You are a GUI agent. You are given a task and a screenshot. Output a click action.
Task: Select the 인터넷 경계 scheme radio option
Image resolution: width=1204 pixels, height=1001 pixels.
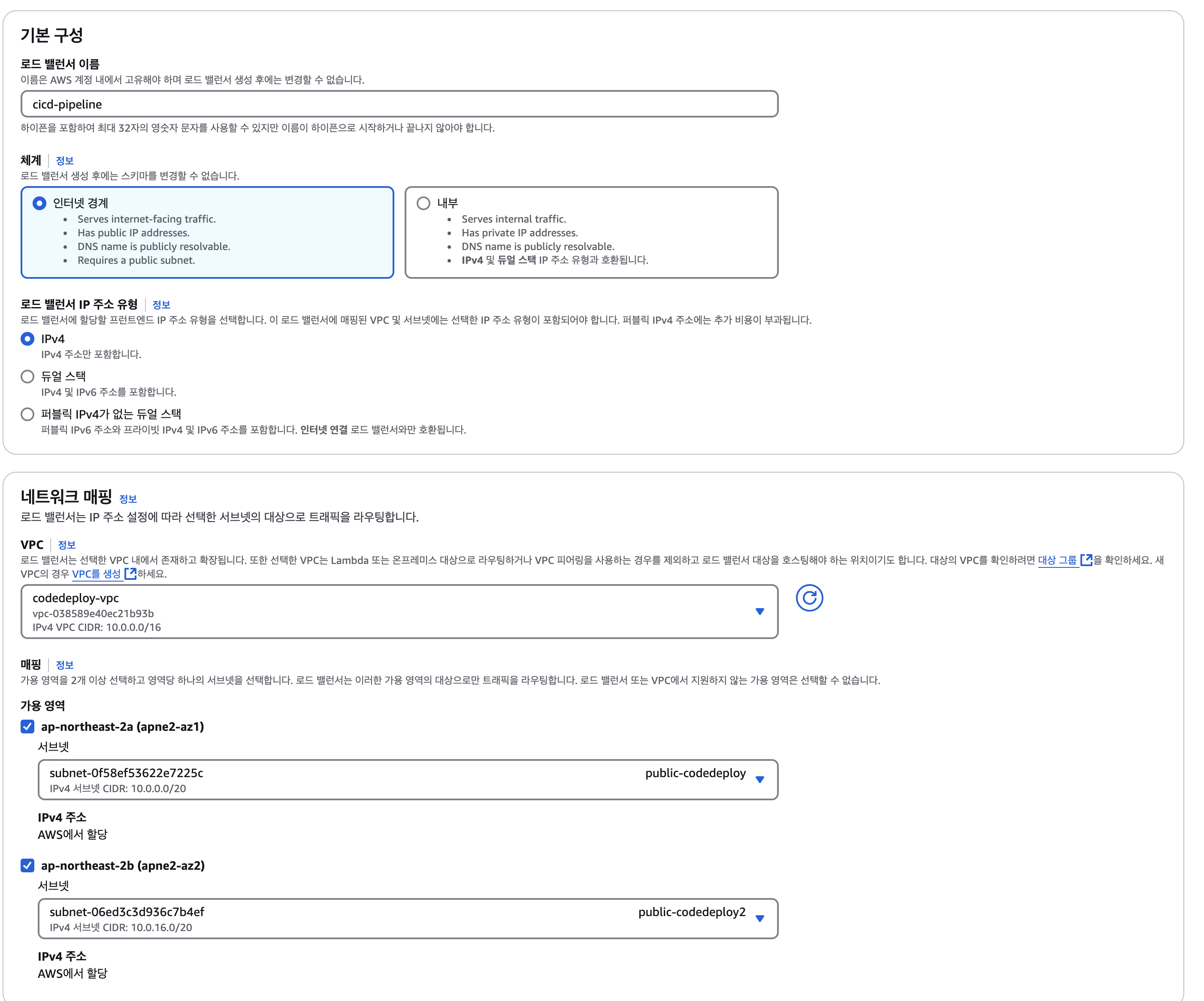(x=39, y=203)
